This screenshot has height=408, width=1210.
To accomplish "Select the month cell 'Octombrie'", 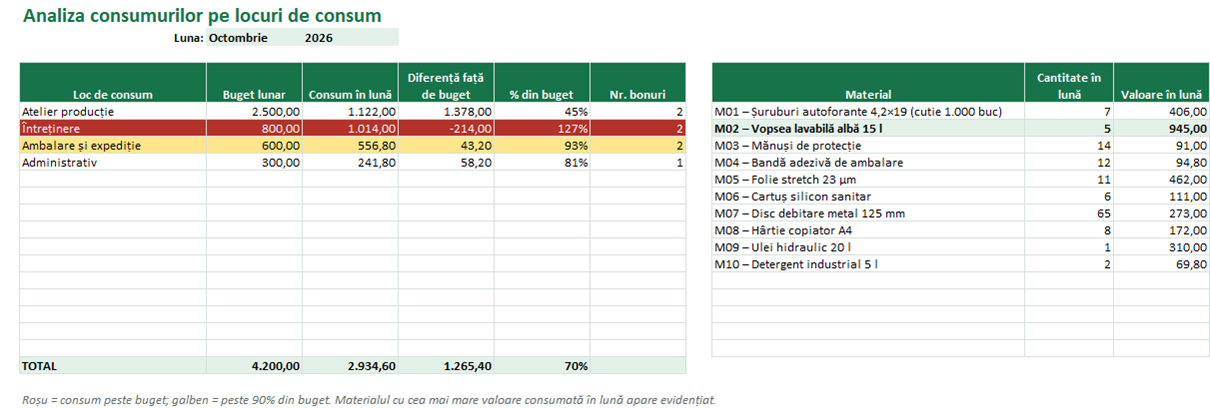I will [x=254, y=38].
